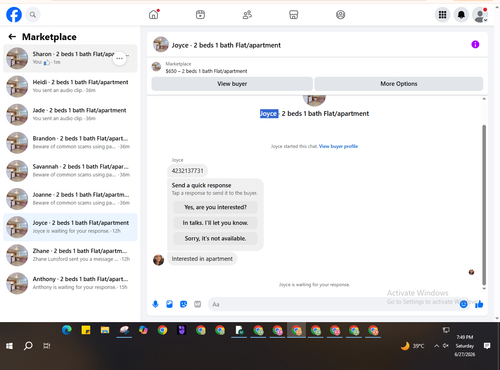Choose a GIF icon

pyautogui.click(x=198, y=304)
